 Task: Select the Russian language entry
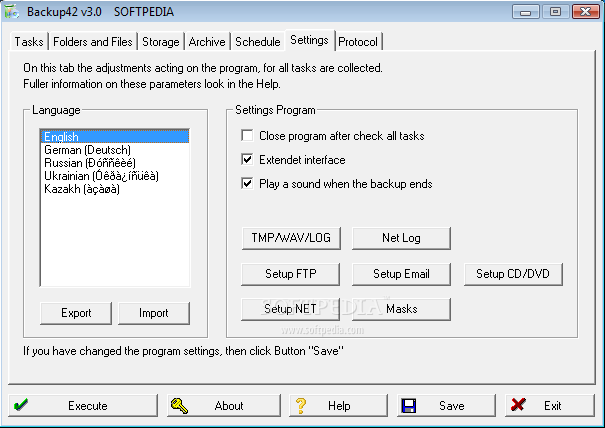tap(115, 163)
